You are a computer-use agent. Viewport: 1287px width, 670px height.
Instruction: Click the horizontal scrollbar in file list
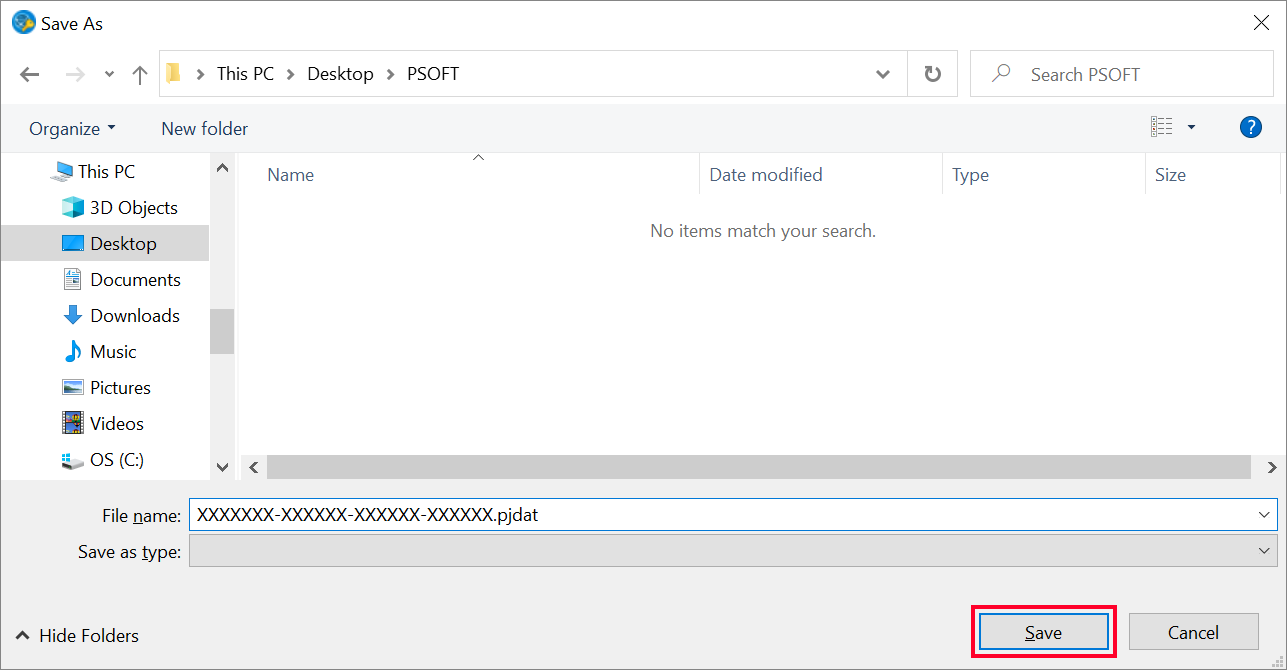[x=758, y=467]
